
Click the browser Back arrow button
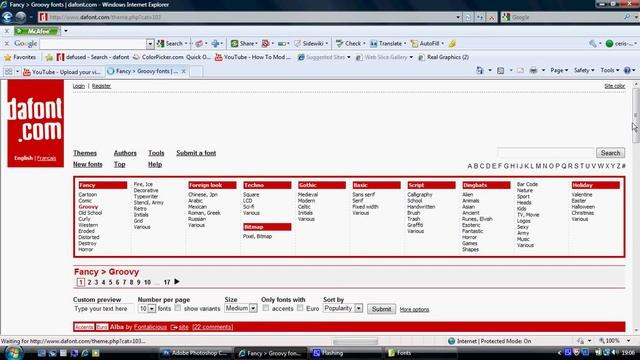click(7, 17)
